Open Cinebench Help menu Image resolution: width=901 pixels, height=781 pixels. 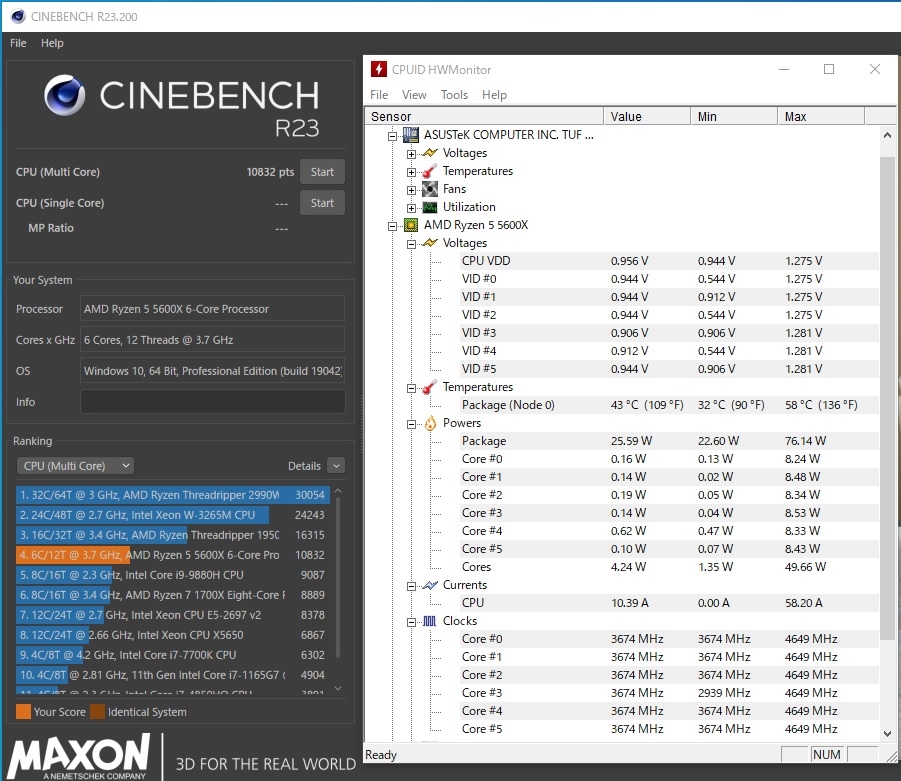(52, 43)
